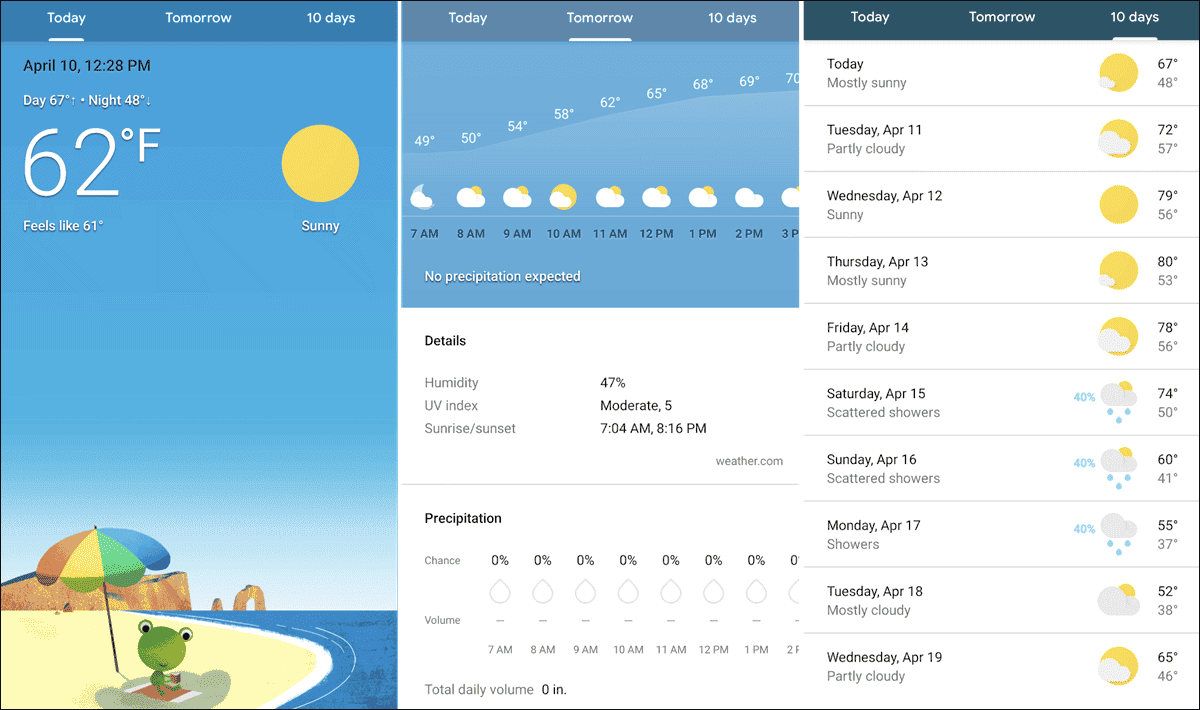Switch to 10 days tab in left panel
Image resolution: width=1200 pixels, height=710 pixels.
tap(331, 18)
